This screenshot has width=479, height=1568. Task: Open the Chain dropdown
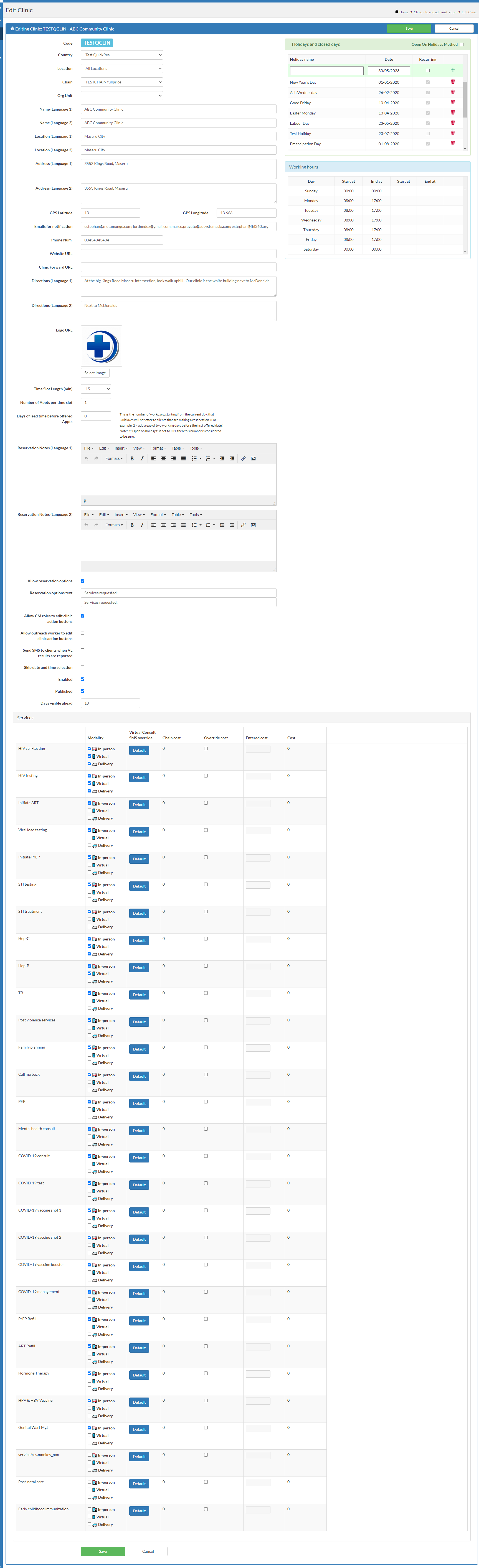[x=122, y=82]
